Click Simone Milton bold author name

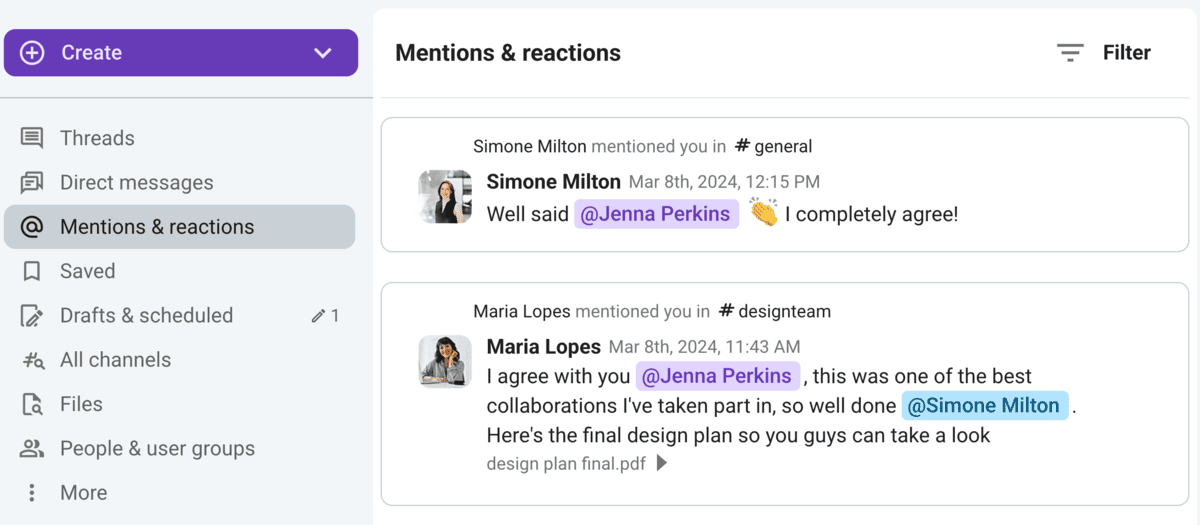click(x=553, y=182)
